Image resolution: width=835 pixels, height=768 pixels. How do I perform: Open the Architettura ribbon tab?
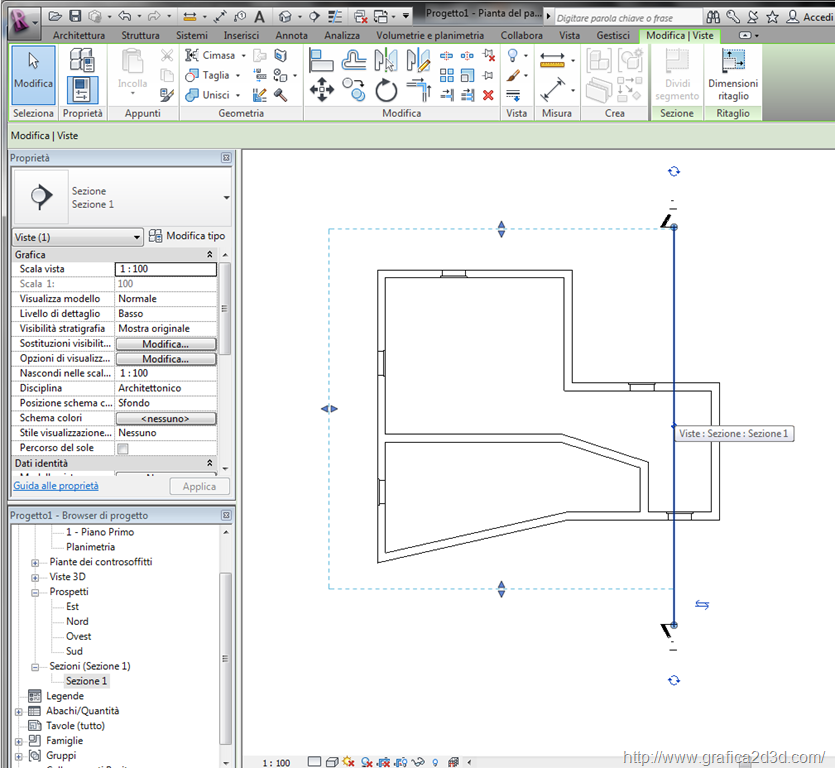point(79,35)
